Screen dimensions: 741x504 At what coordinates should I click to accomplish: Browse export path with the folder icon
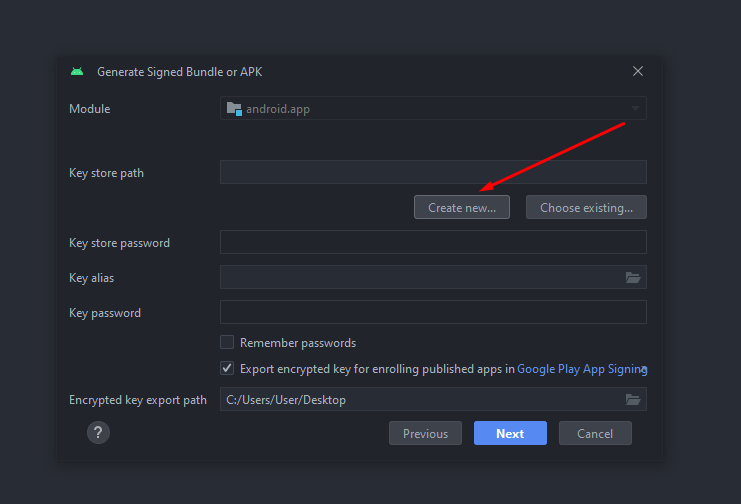pyautogui.click(x=632, y=399)
